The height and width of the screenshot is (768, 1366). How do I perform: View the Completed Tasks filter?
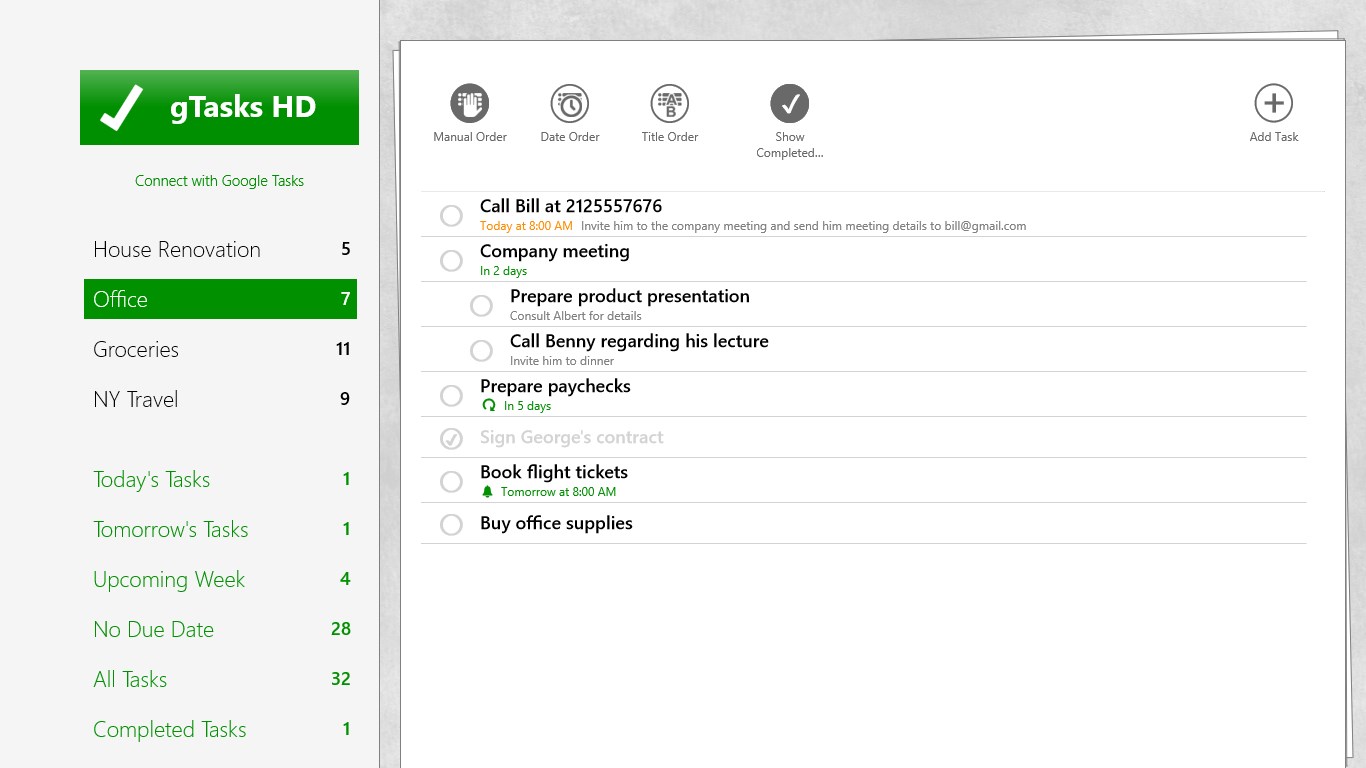(x=170, y=730)
